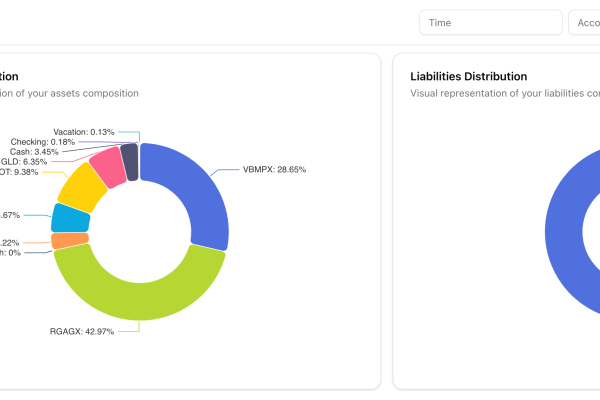Select the small orange donut segment
This screenshot has width=600, height=400.
tap(69, 240)
